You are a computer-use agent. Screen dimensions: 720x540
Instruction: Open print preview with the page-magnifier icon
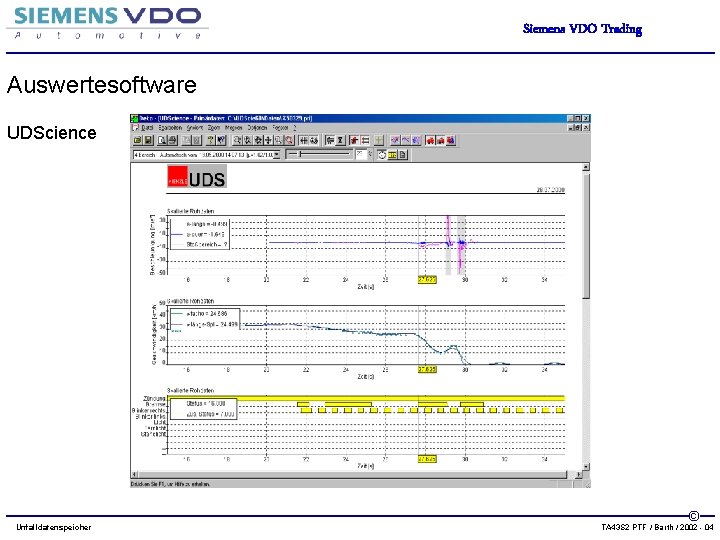(162, 140)
